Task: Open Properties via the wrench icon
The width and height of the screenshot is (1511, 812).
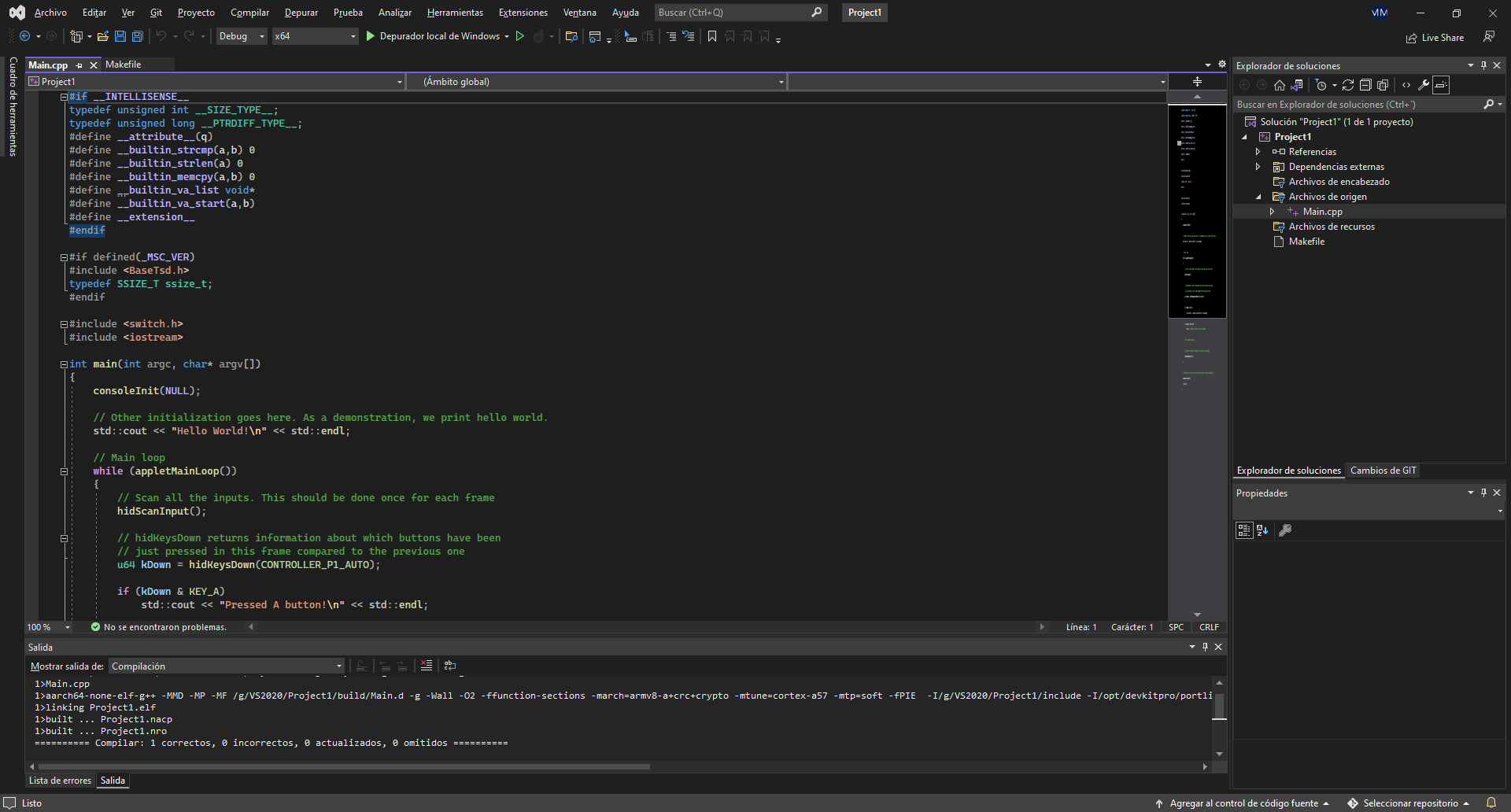Action: pyautogui.click(x=1424, y=85)
